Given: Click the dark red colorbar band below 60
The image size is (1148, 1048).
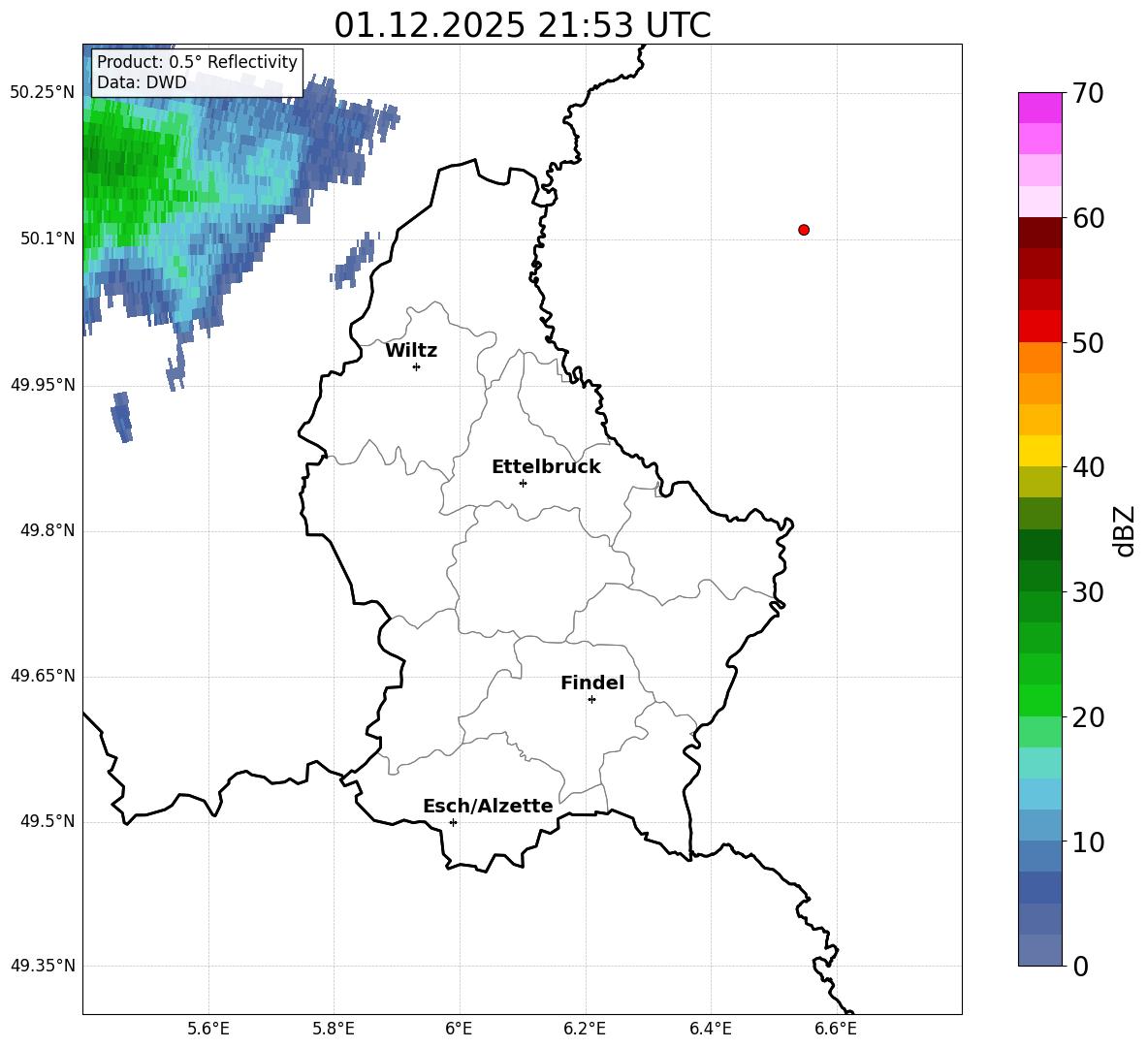Looking at the screenshot, I should pyautogui.click(x=1039, y=233).
